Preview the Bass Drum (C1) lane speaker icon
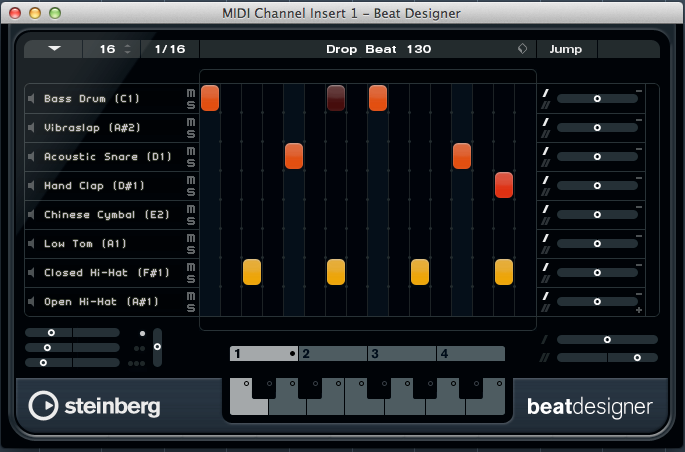Image resolution: width=685 pixels, height=452 pixels. pyautogui.click(x=31, y=99)
